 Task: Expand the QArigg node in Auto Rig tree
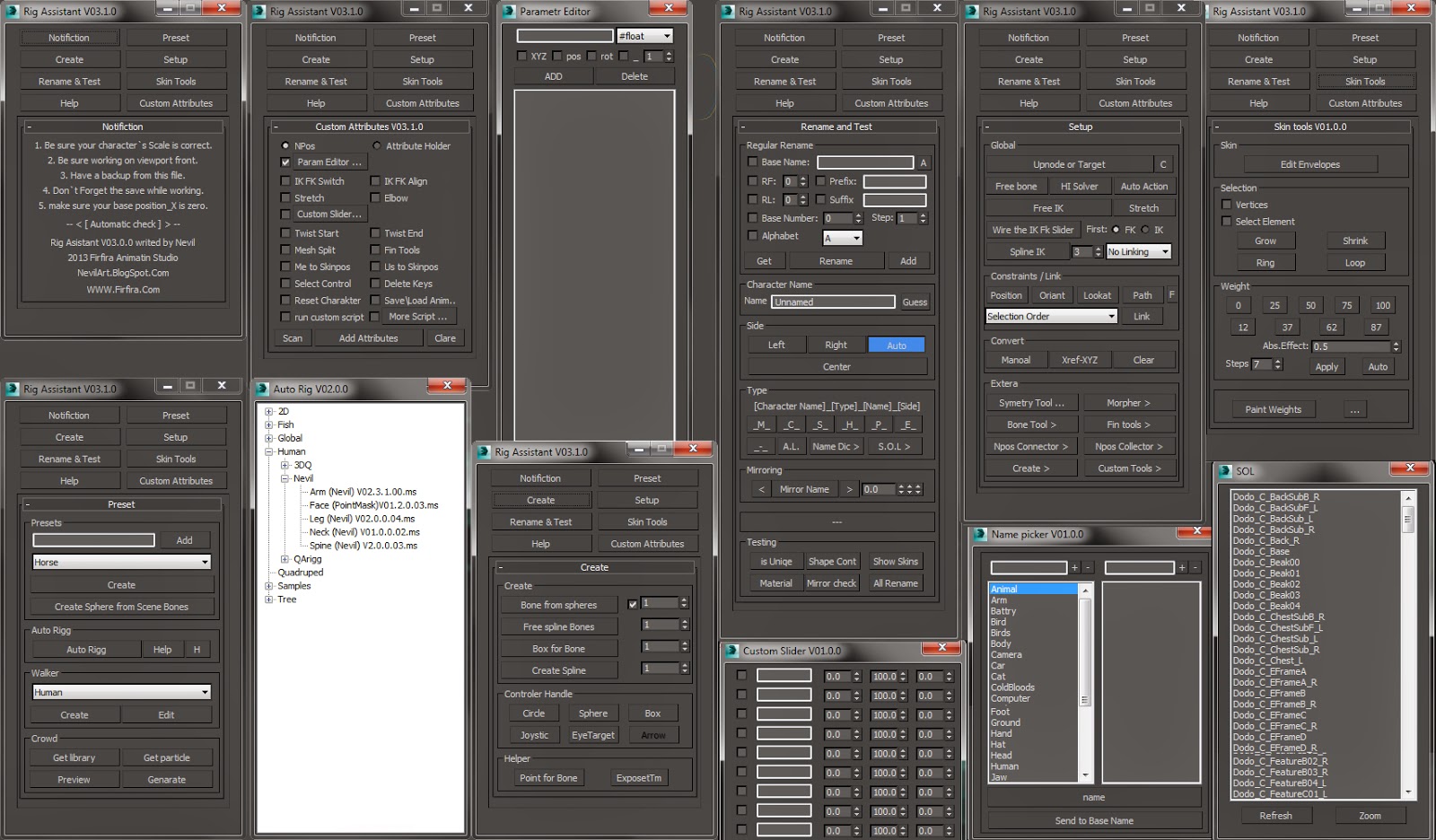tap(285, 559)
